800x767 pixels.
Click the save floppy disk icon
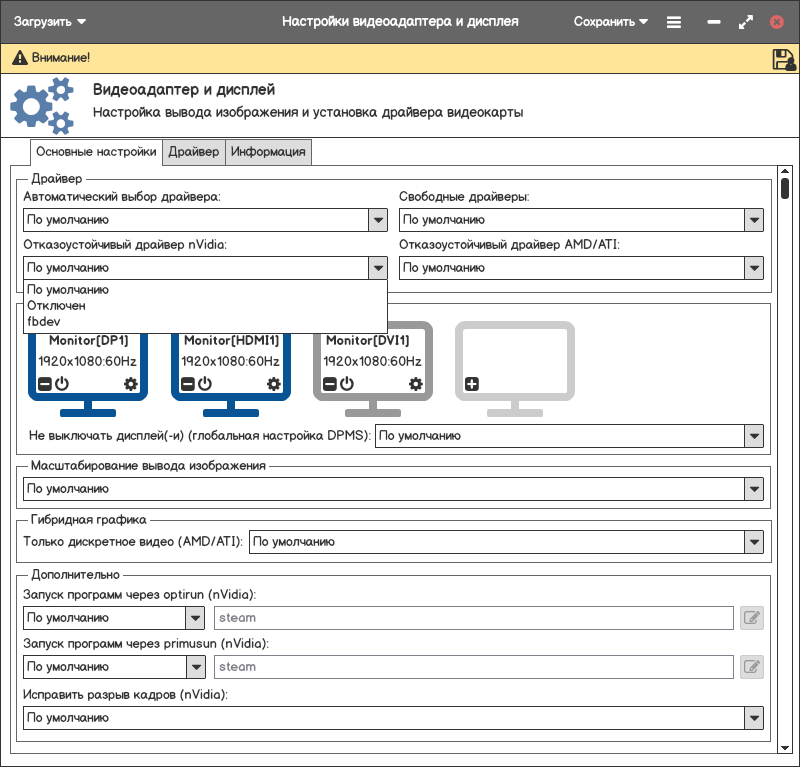783,59
